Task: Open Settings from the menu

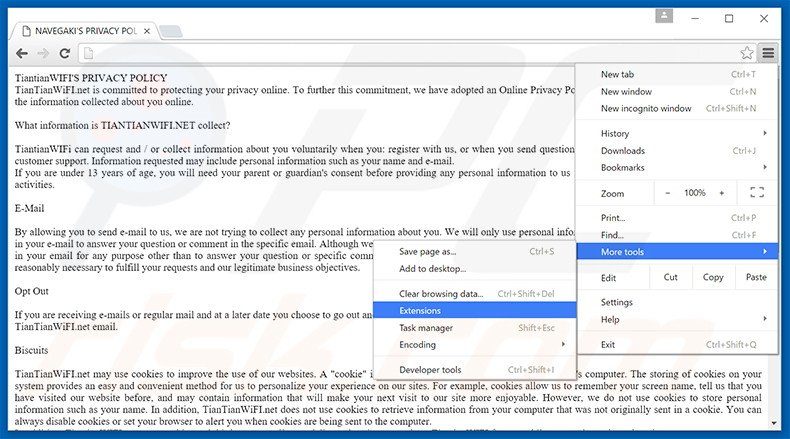Action: 677,302
